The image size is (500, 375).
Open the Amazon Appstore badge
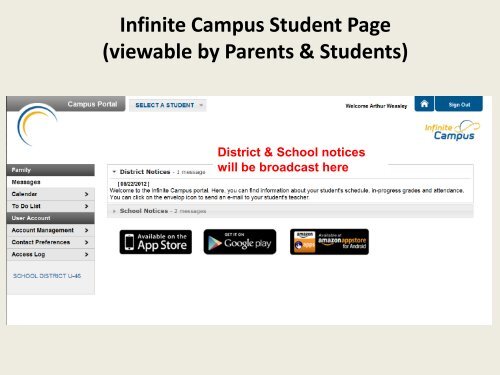[x=329, y=242]
